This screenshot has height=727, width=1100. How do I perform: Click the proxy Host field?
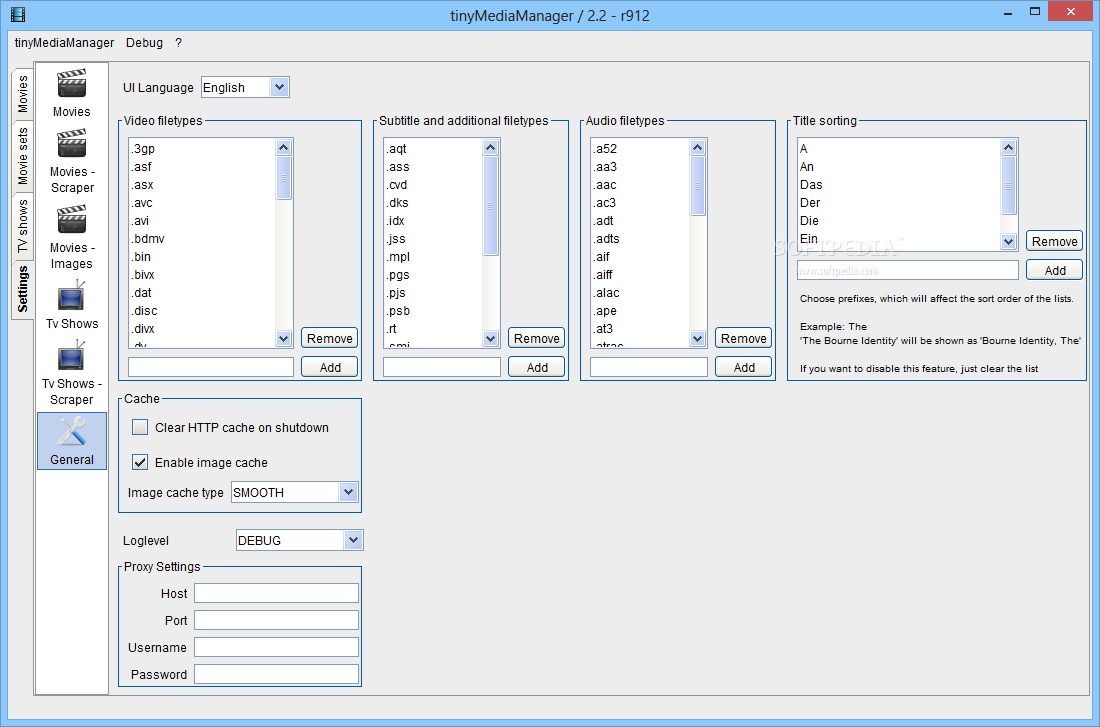(x=276, y=593)
